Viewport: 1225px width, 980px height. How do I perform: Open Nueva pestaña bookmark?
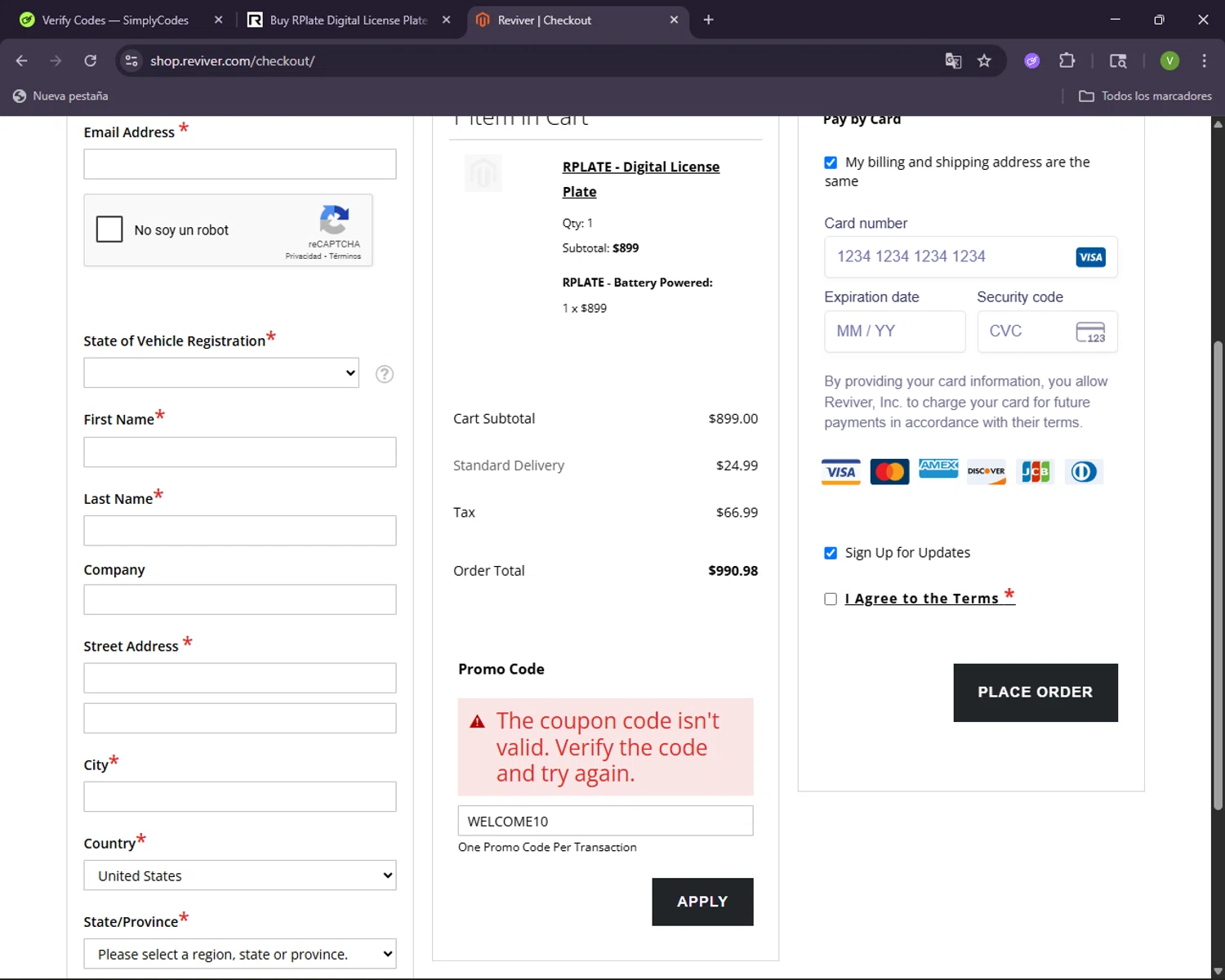pos(60,96)
